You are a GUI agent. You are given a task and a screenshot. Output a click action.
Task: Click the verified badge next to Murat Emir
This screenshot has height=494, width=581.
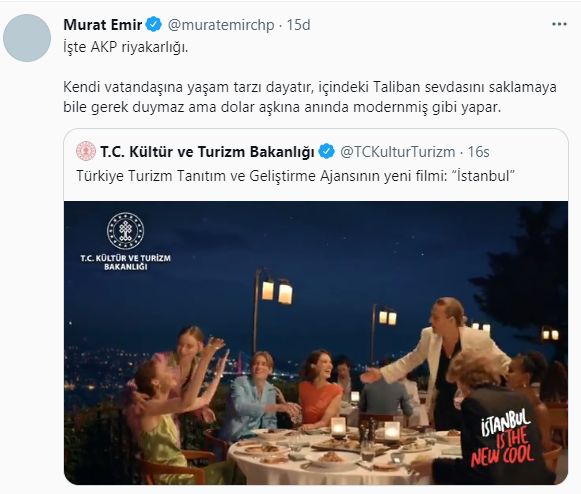point(153,24)
